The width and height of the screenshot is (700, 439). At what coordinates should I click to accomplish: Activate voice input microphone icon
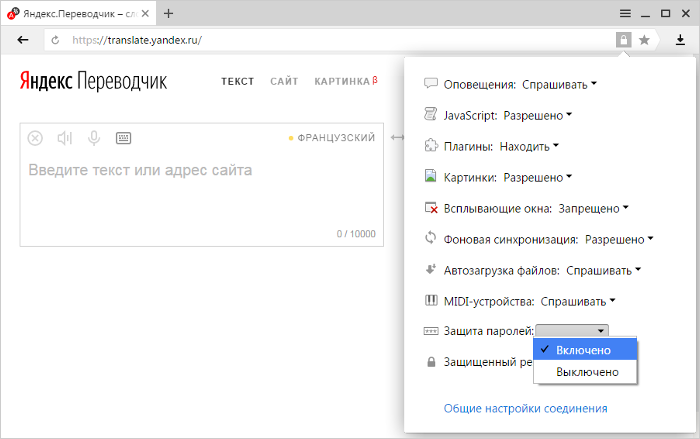[94, 138]
